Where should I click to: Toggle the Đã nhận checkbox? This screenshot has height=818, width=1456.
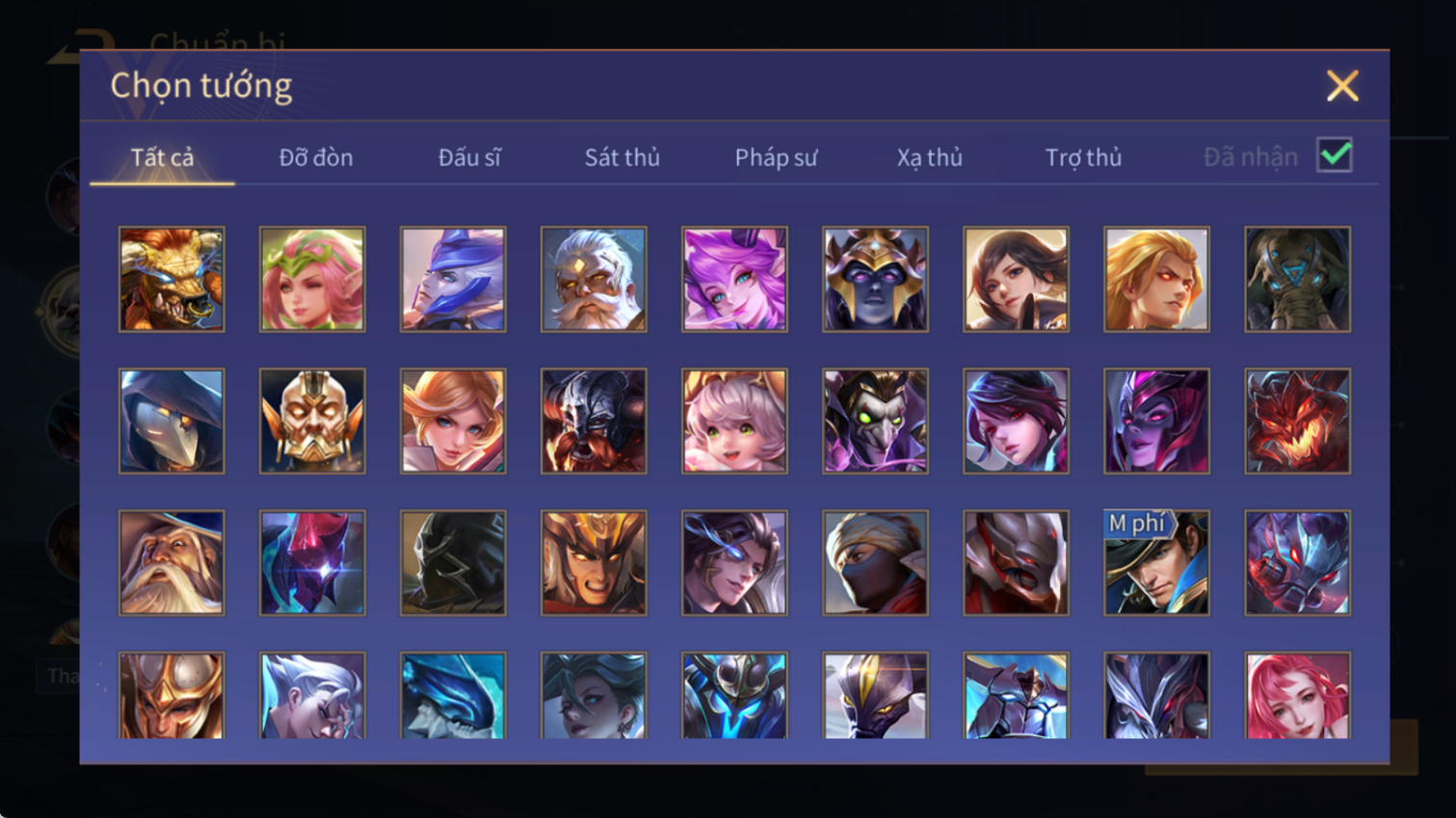tap(1335, 155)
